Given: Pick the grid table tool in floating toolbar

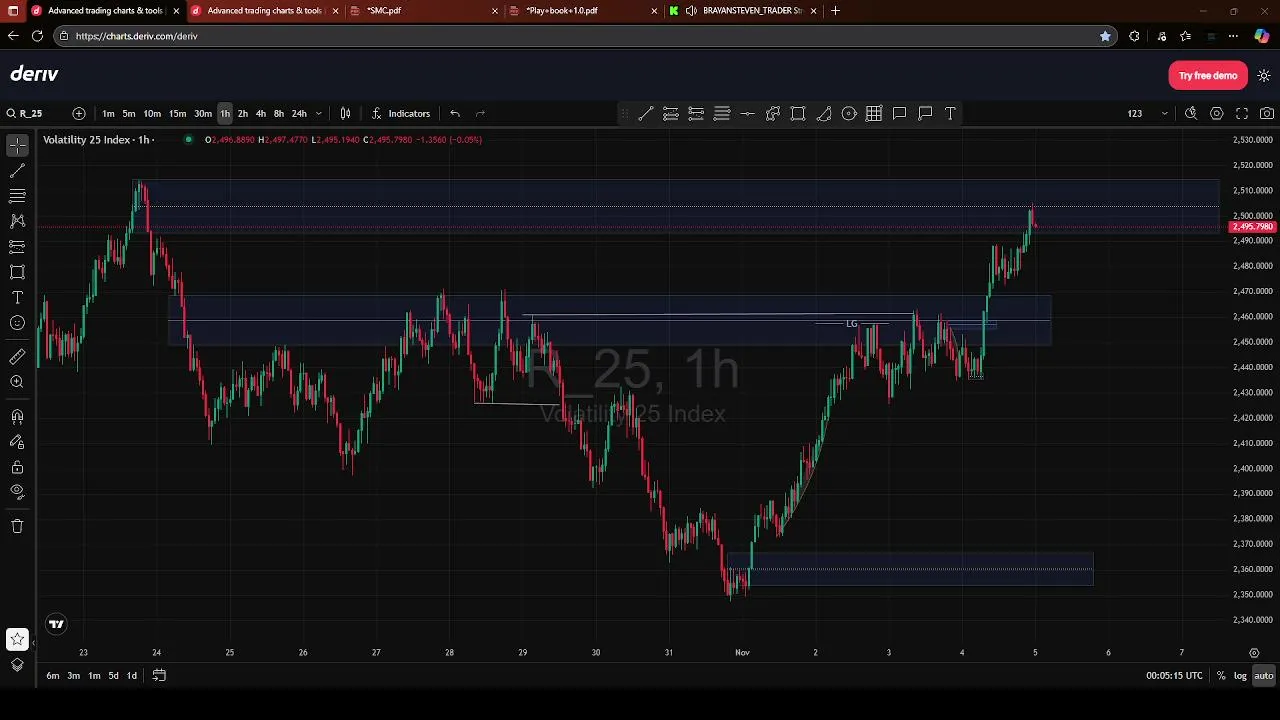Looking at the screenshot, I should pos(874,113).
